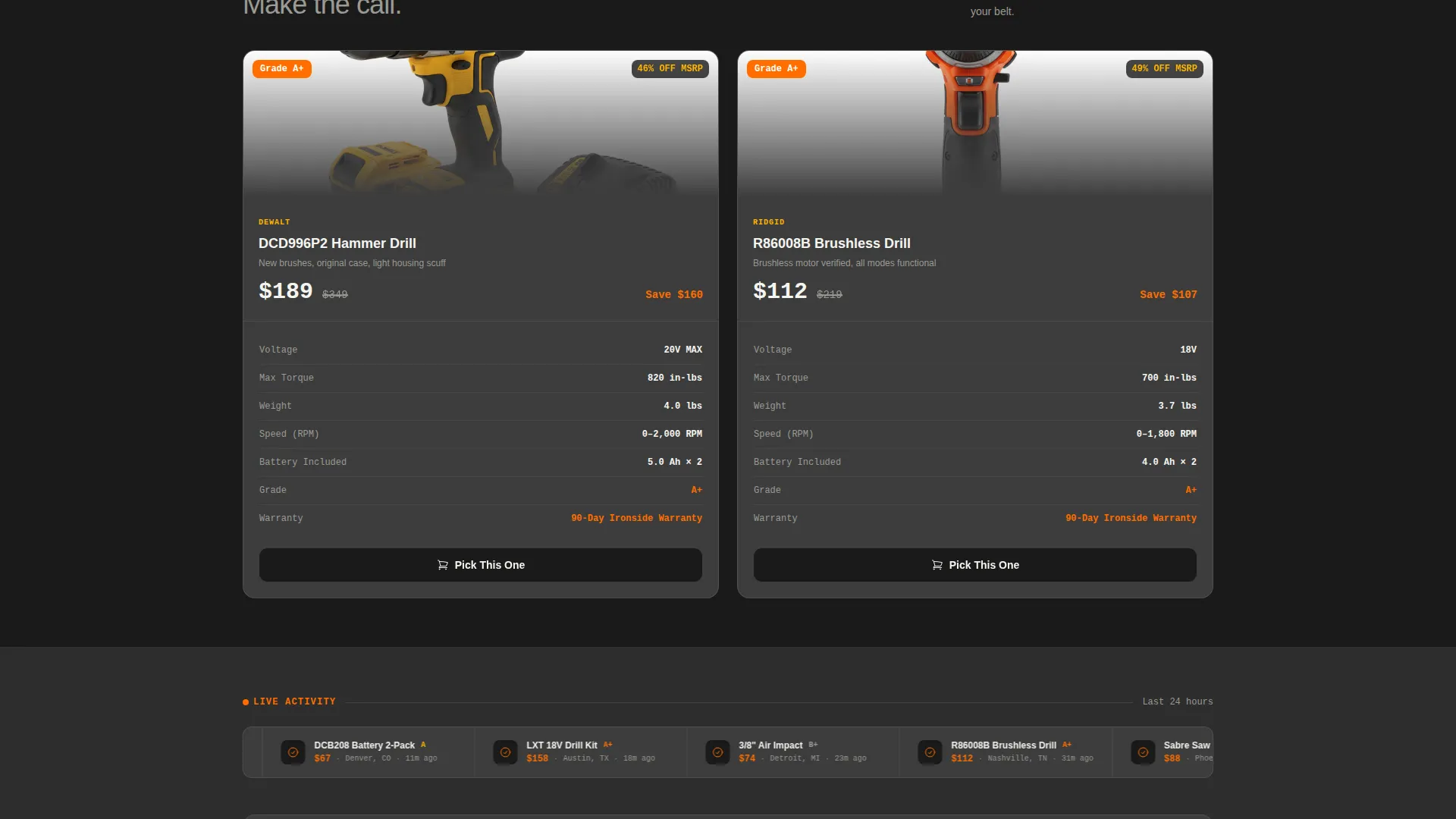Click the Denver, CO location text
This screenshot has height=819, width=1456.
click(368, 758)
